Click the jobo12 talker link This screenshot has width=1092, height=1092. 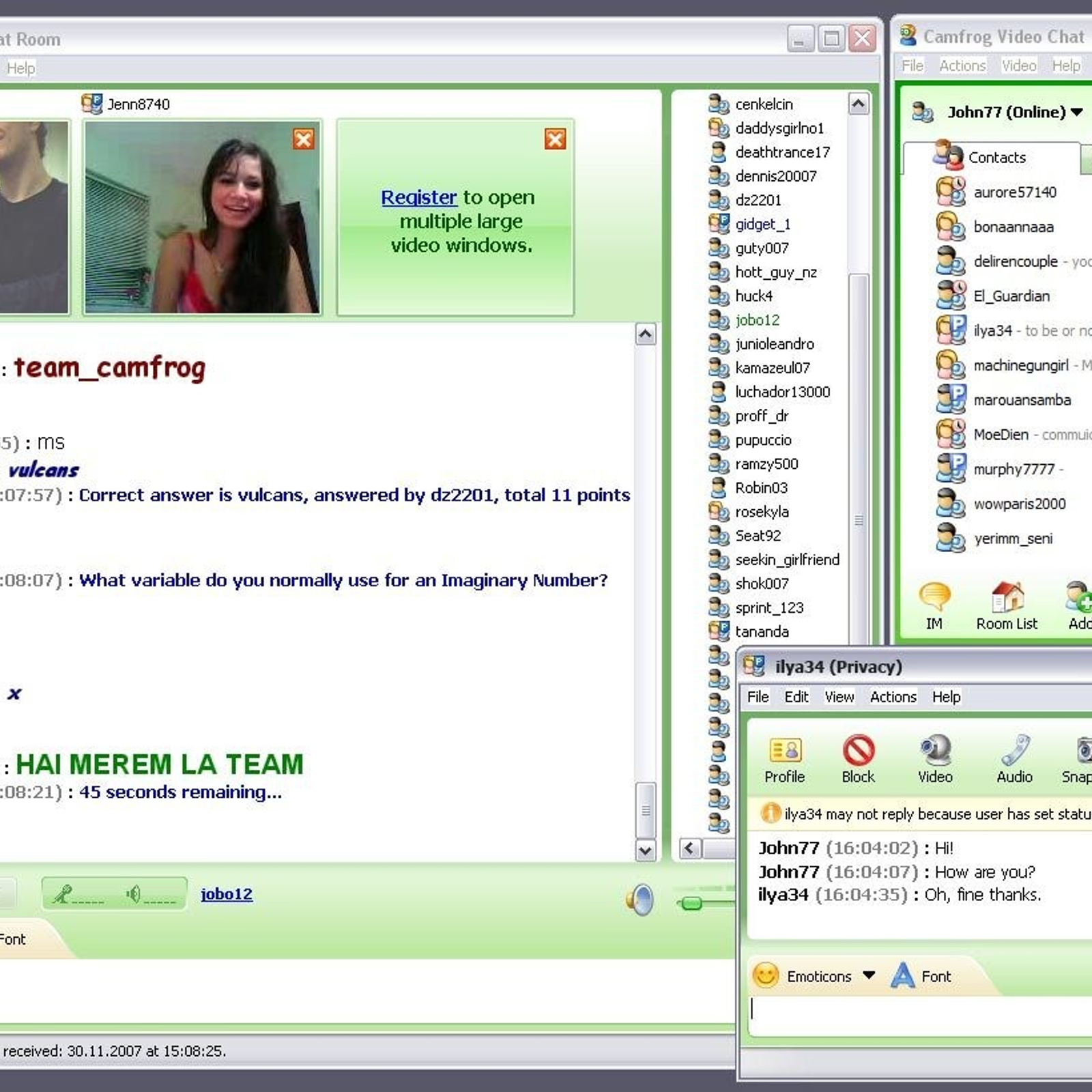click(227, 894)
